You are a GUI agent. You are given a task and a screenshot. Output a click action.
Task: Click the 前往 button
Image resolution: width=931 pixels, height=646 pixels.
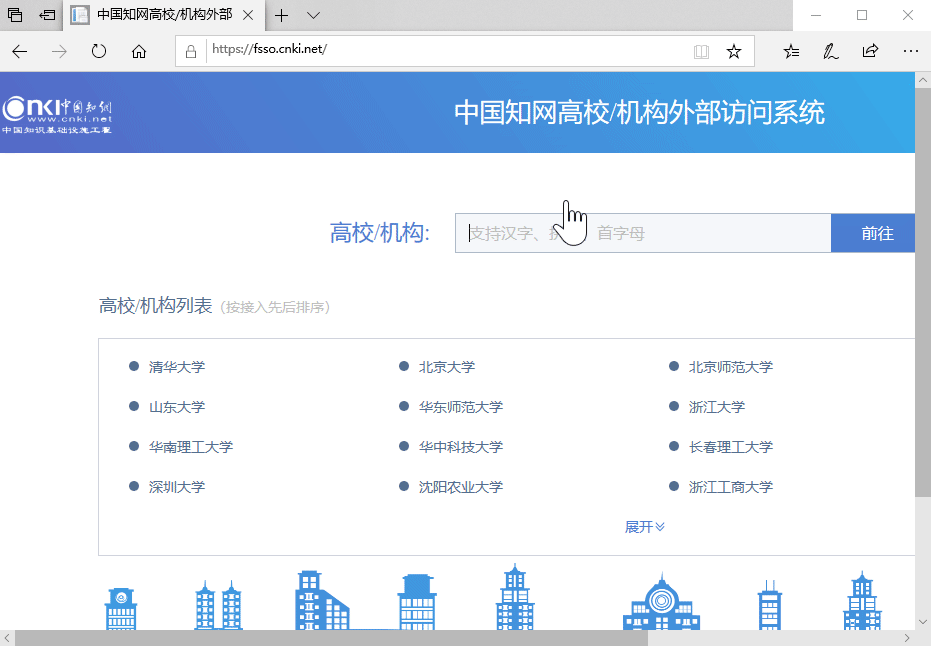(873, 233)
